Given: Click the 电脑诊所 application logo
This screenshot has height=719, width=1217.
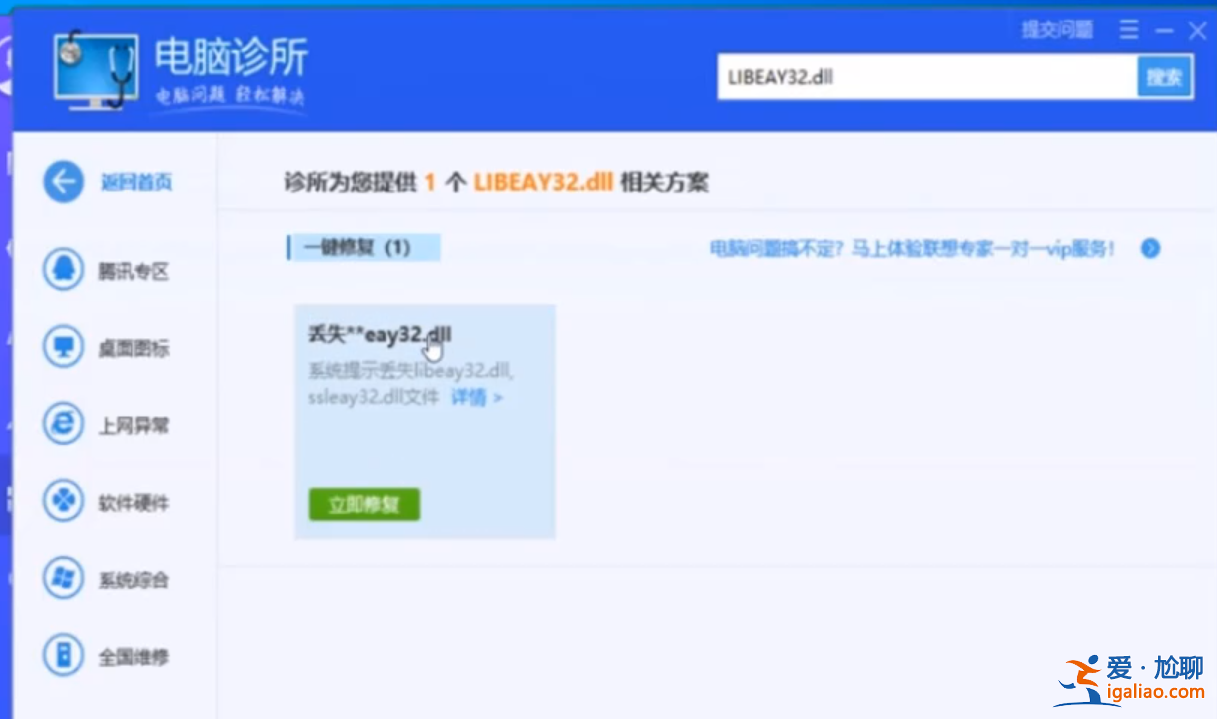Looking at the screenshot, I should 97,67.
